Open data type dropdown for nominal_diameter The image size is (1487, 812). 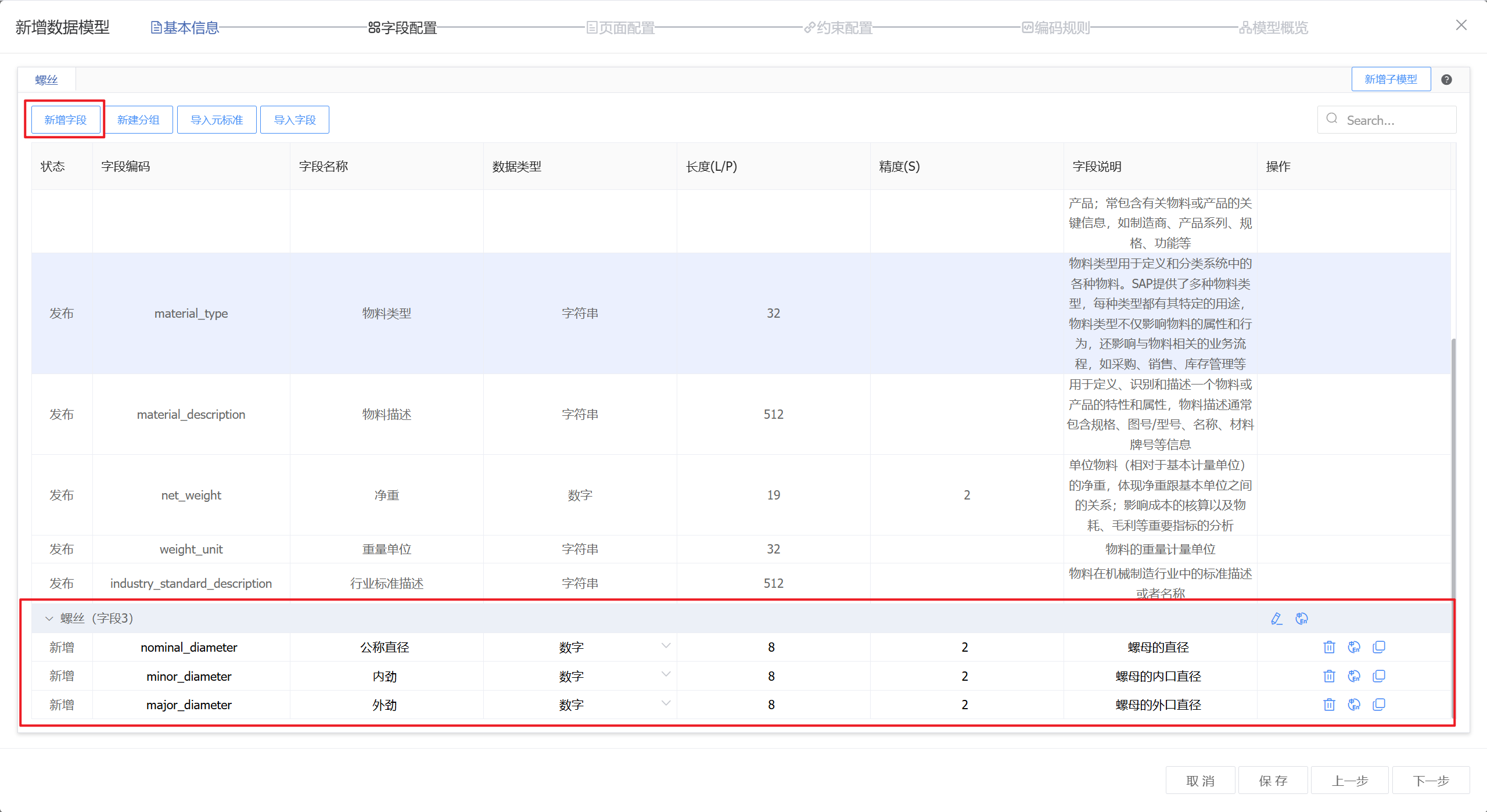point(666,646)
